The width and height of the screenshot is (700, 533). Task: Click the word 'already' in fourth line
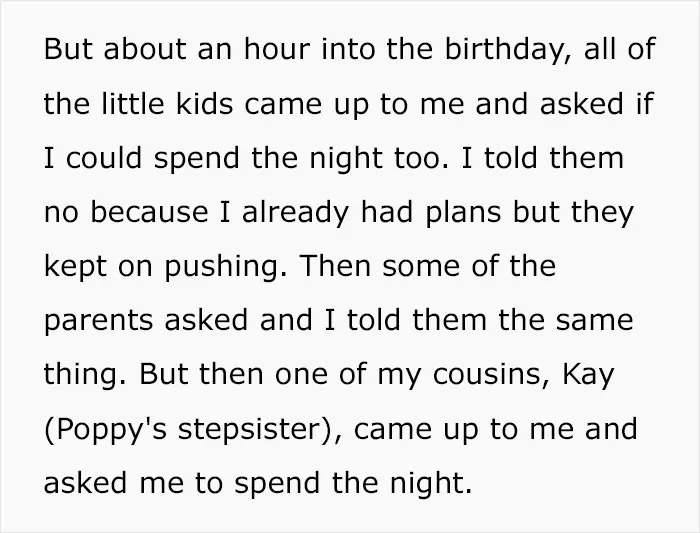(x=295, y=213)
